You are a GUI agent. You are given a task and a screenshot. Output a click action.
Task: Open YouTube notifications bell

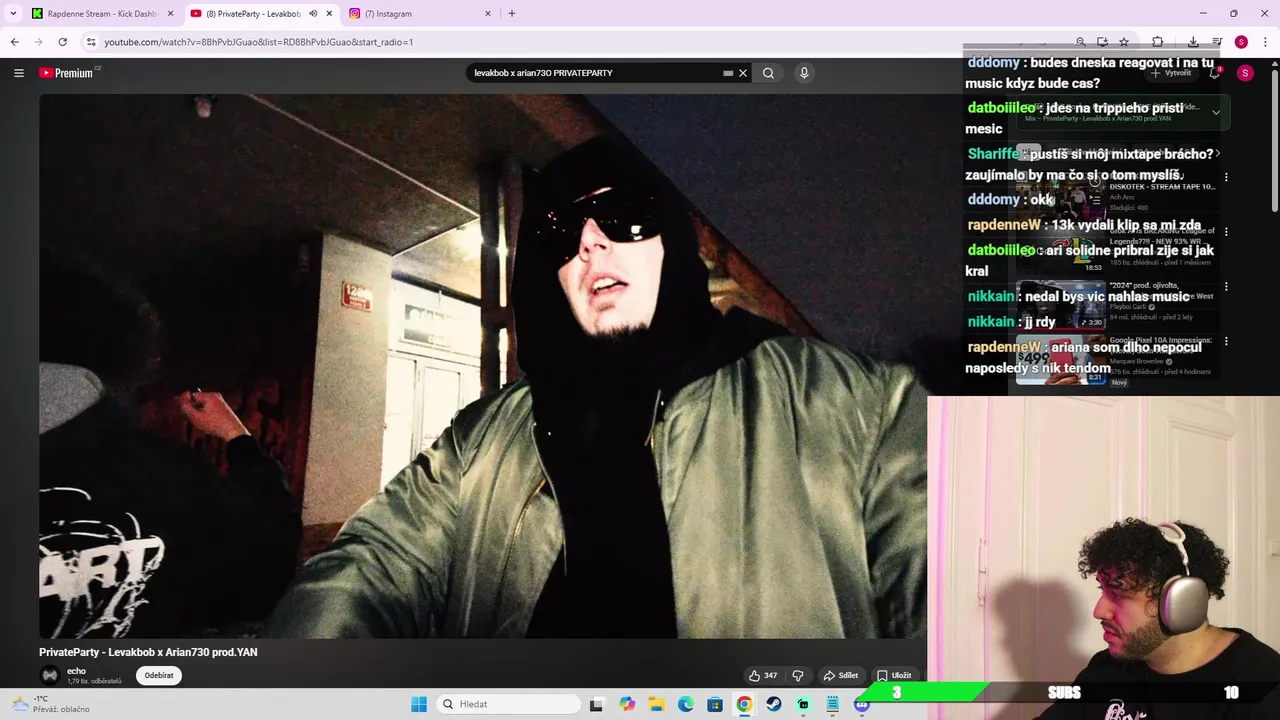tap(1214, 73)
